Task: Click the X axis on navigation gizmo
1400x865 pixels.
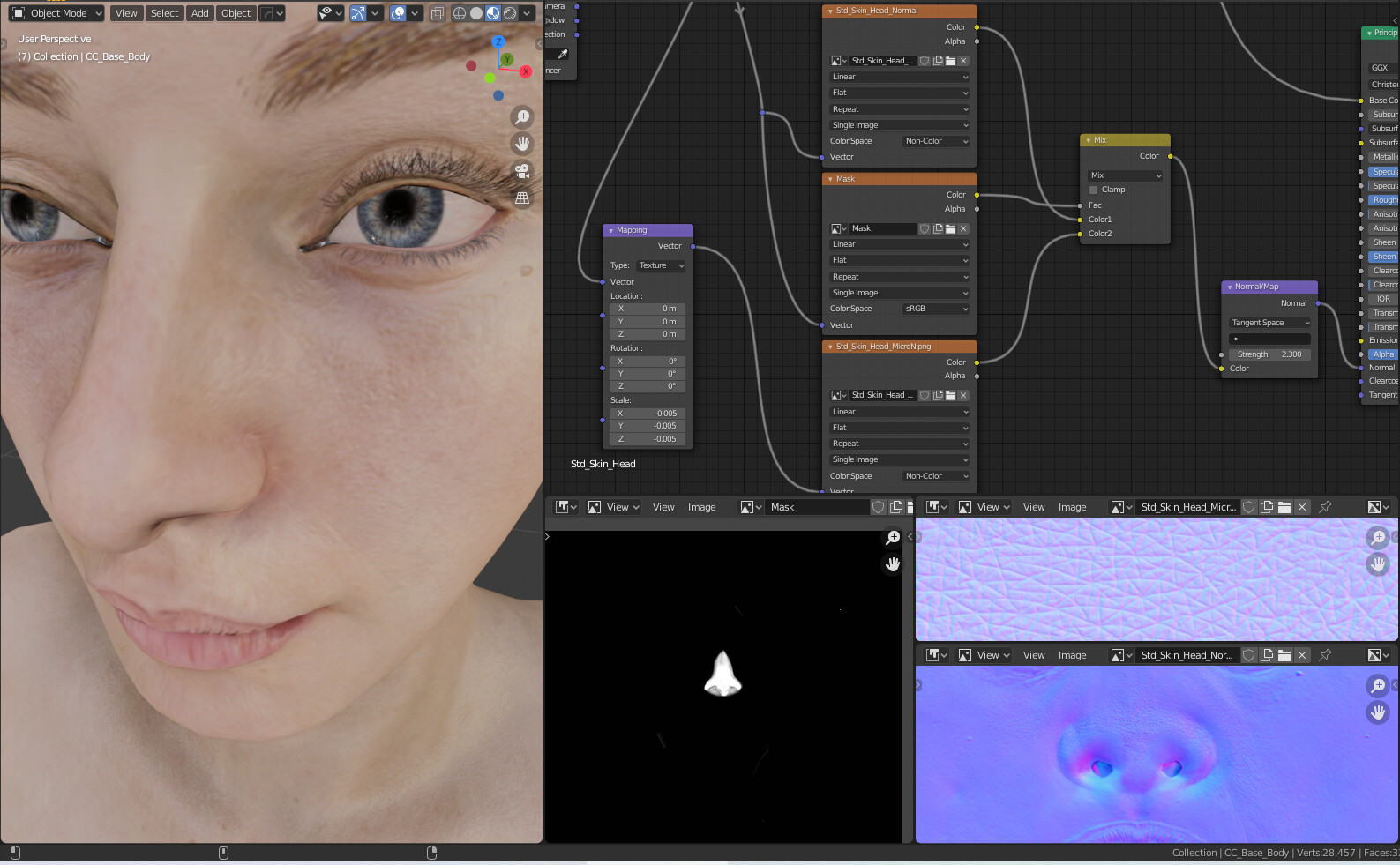Action: tap(526, 71)
